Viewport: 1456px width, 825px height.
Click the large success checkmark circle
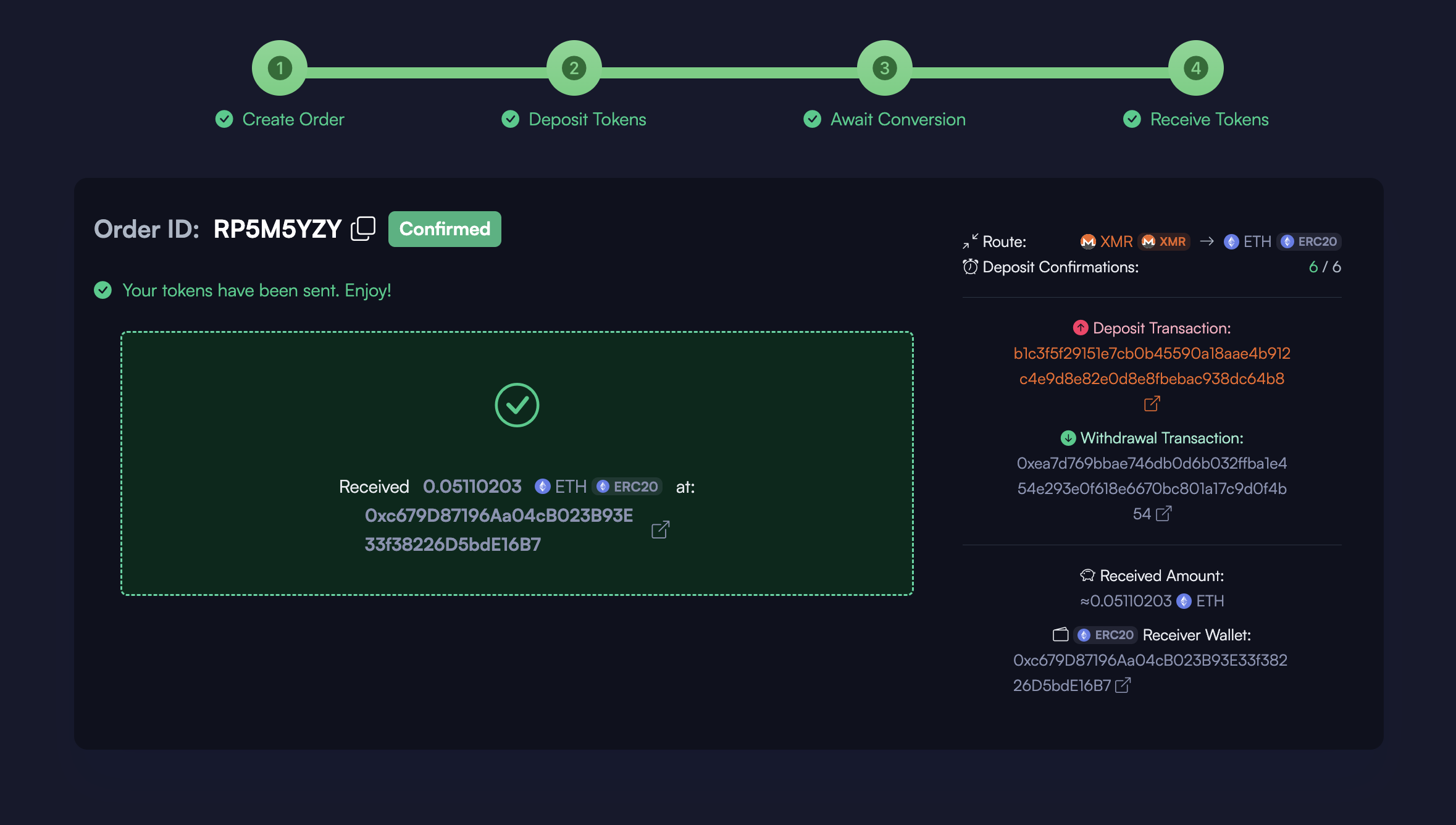(x=517, y=405)
